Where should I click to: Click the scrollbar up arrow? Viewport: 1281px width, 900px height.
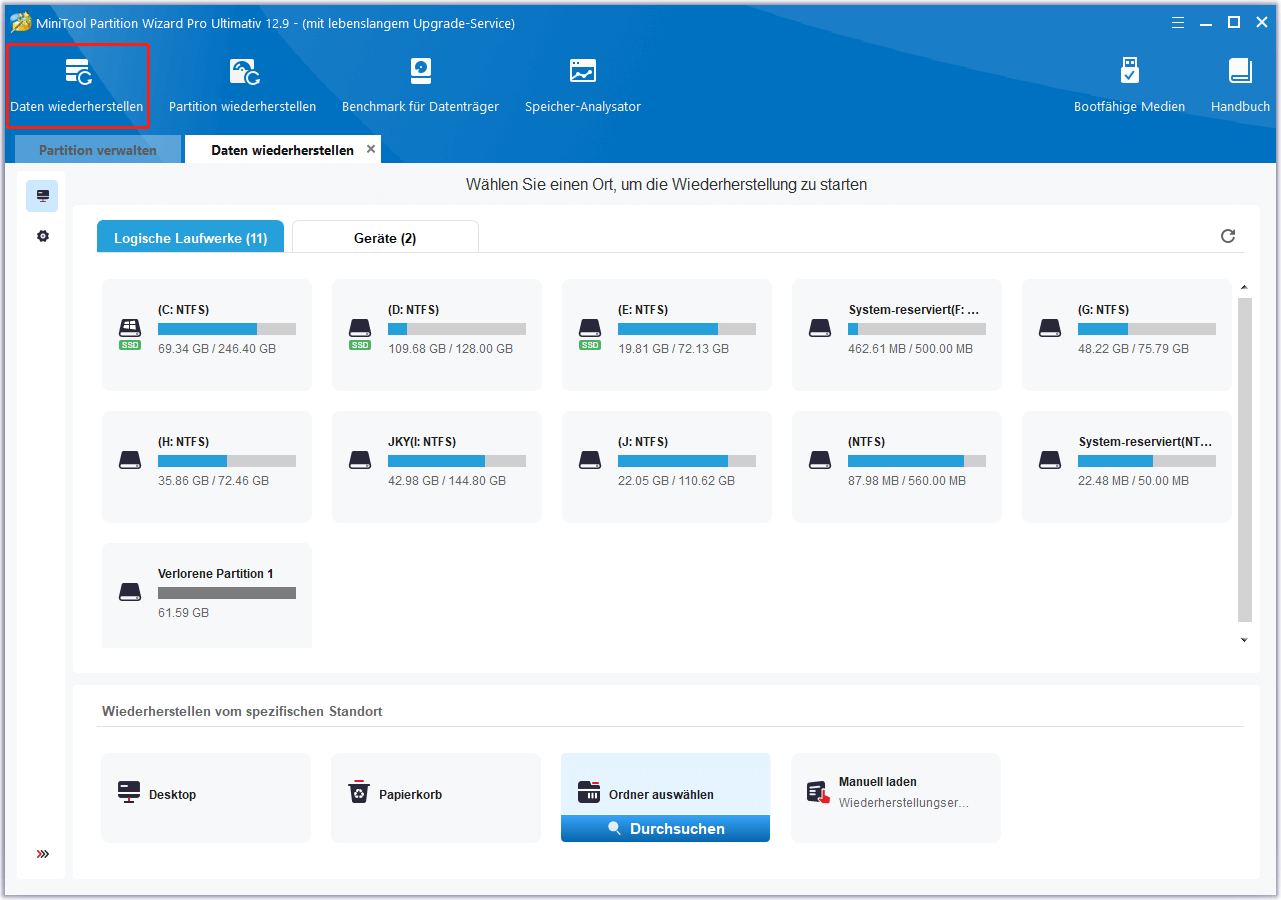(1244, 289)
